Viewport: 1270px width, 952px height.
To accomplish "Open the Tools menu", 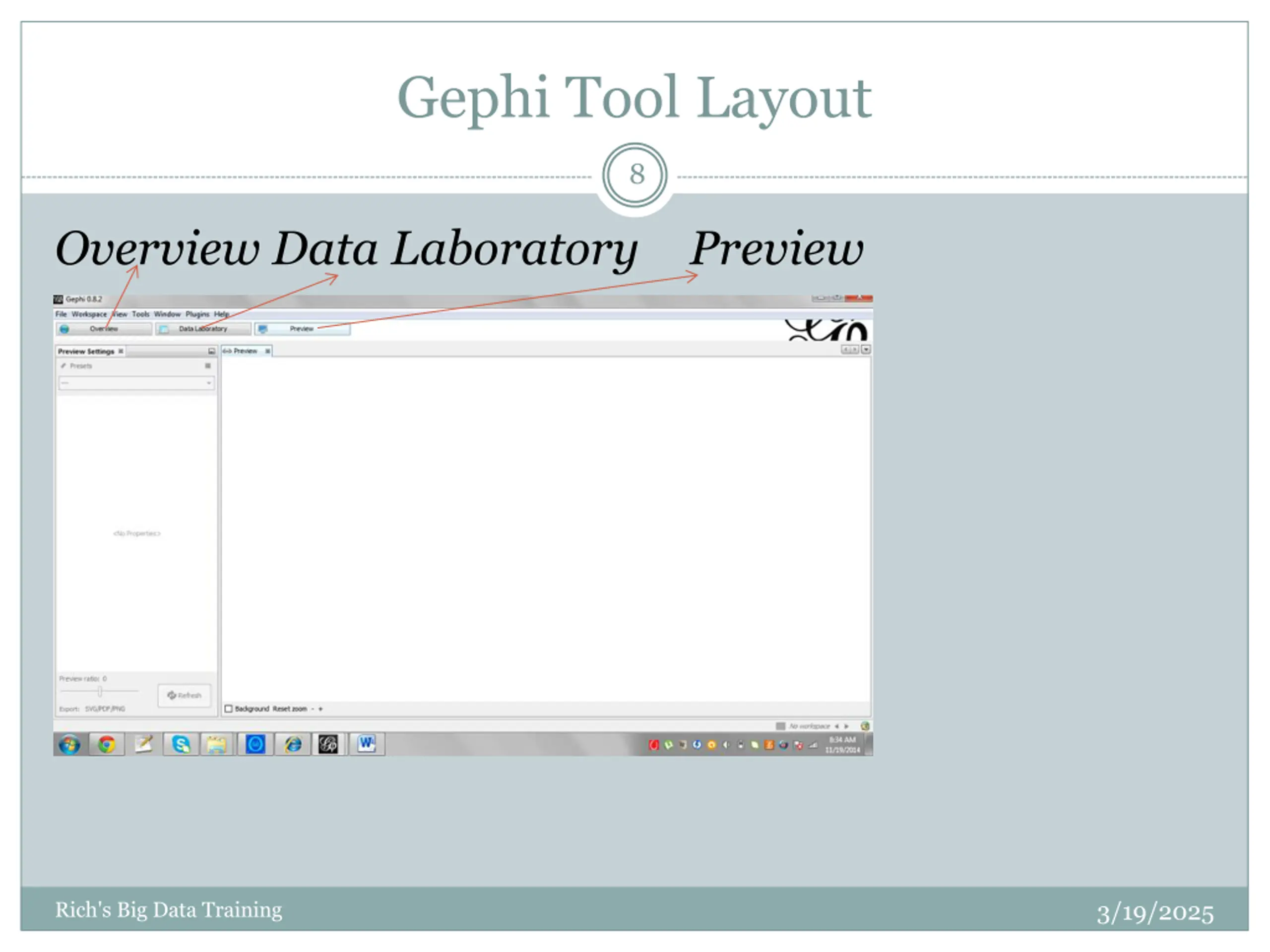I will click(141, 314).
